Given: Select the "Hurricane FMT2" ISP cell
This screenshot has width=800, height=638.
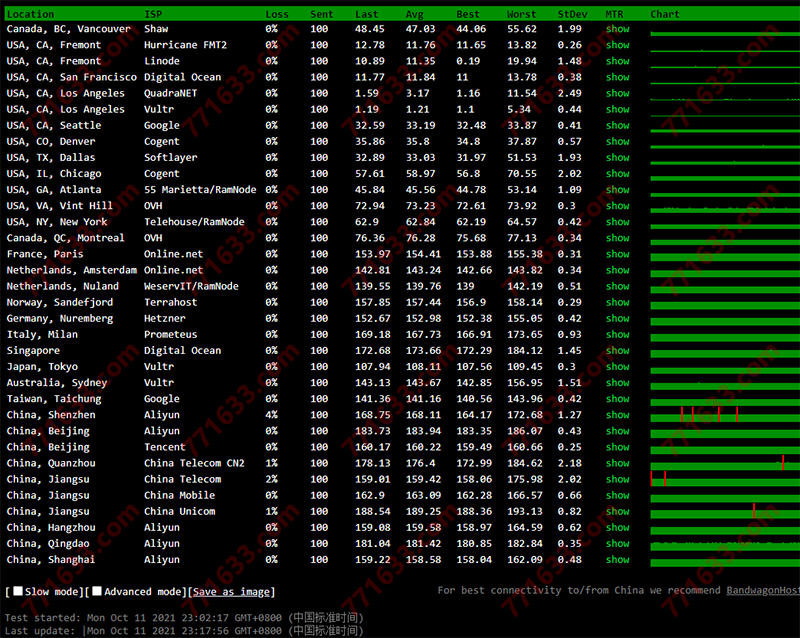Looking at the screenshot, I should point(186,45).
